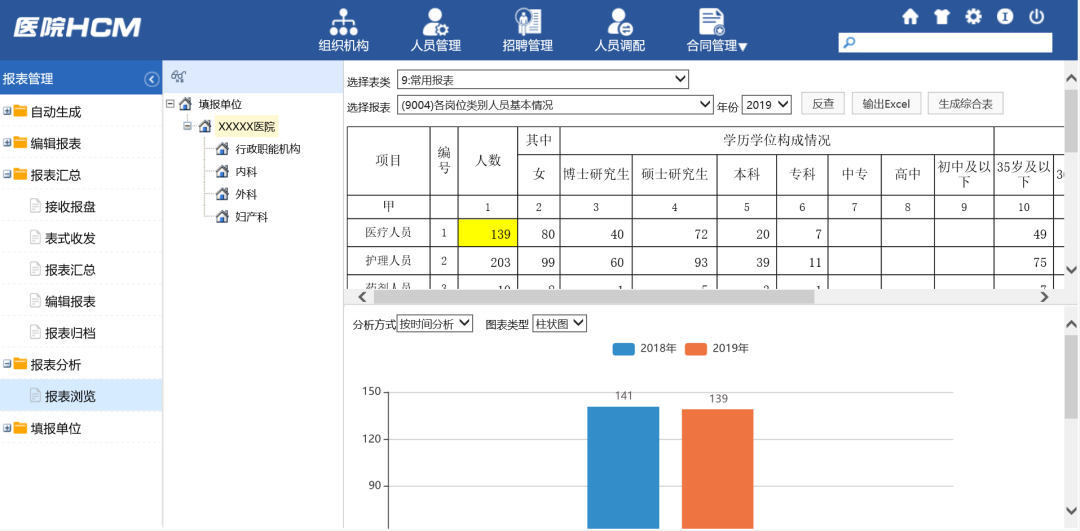
Task: Click the home icon in header
Action: 910,17
